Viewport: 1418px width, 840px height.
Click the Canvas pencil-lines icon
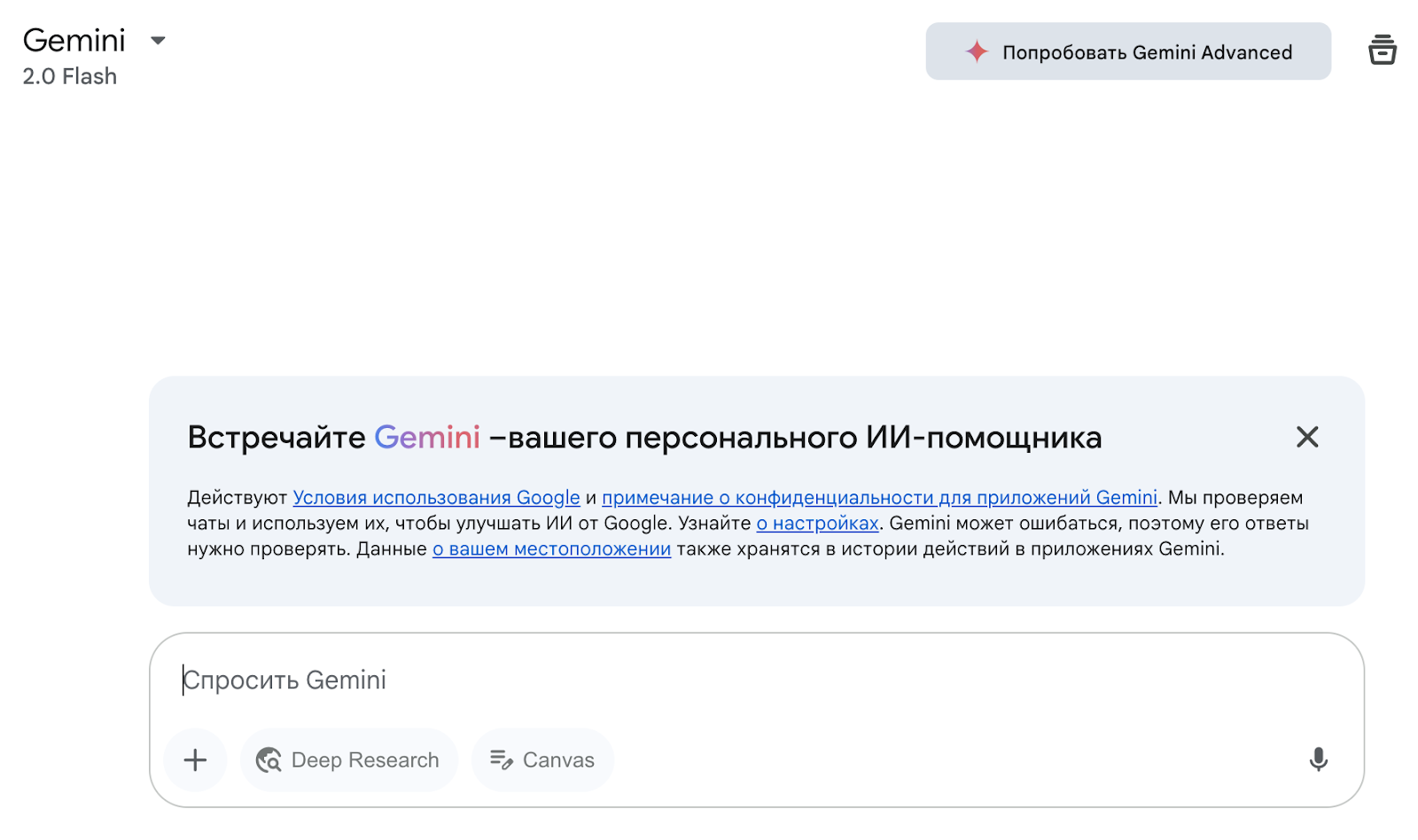coord(502,760)
